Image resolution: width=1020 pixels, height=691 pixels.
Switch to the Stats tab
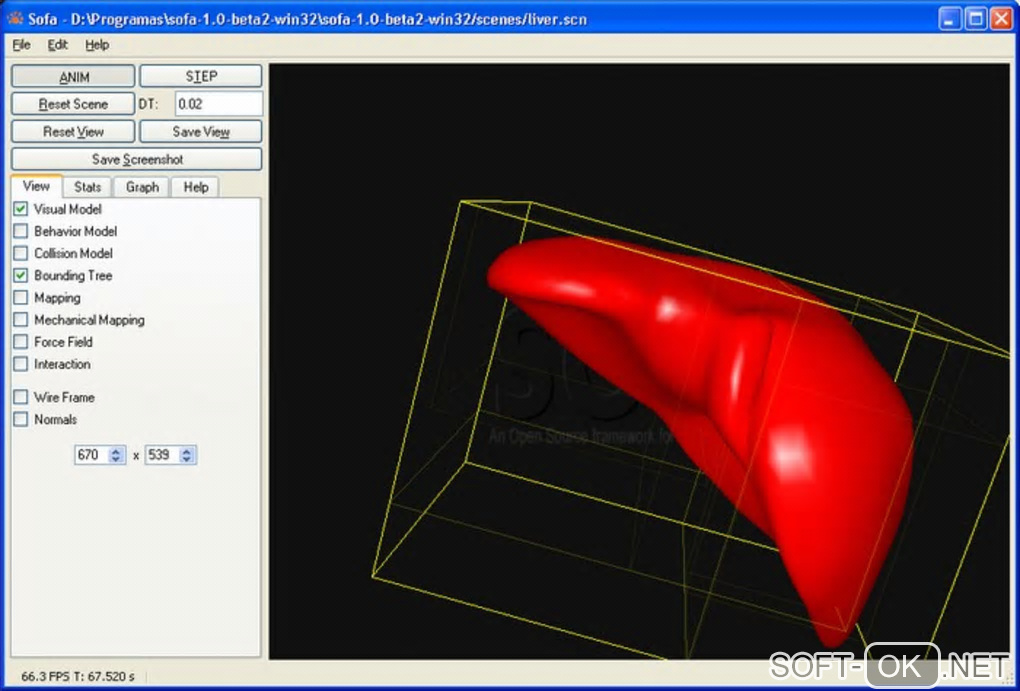[x=87, y=187]
